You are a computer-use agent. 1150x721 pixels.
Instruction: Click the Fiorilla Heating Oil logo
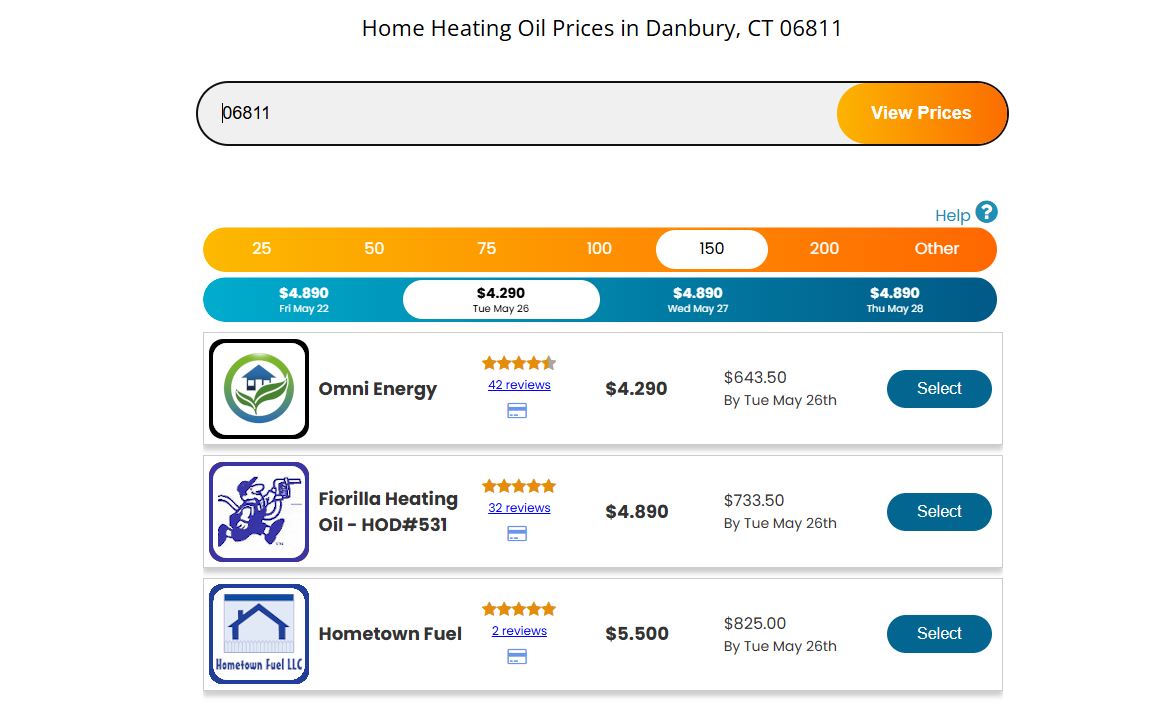(x=259, y=512)
